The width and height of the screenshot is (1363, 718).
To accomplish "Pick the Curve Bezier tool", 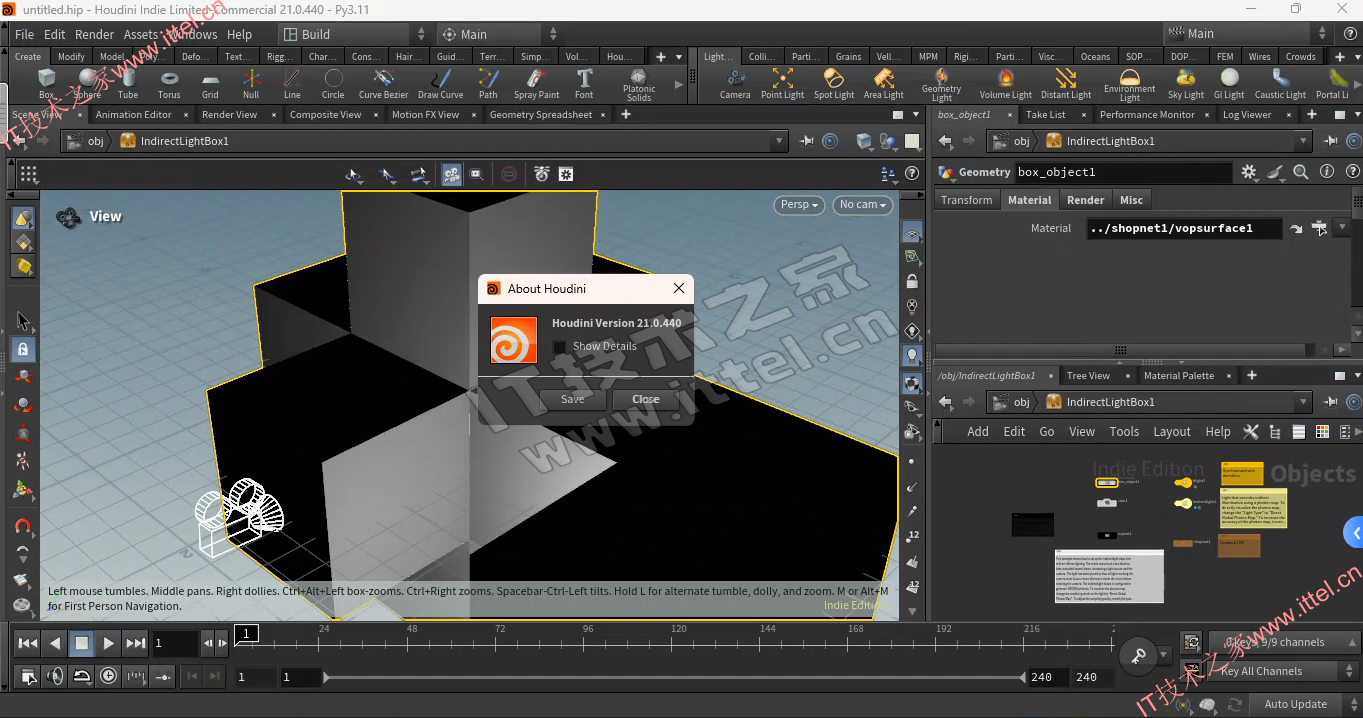I will [384, 83].
